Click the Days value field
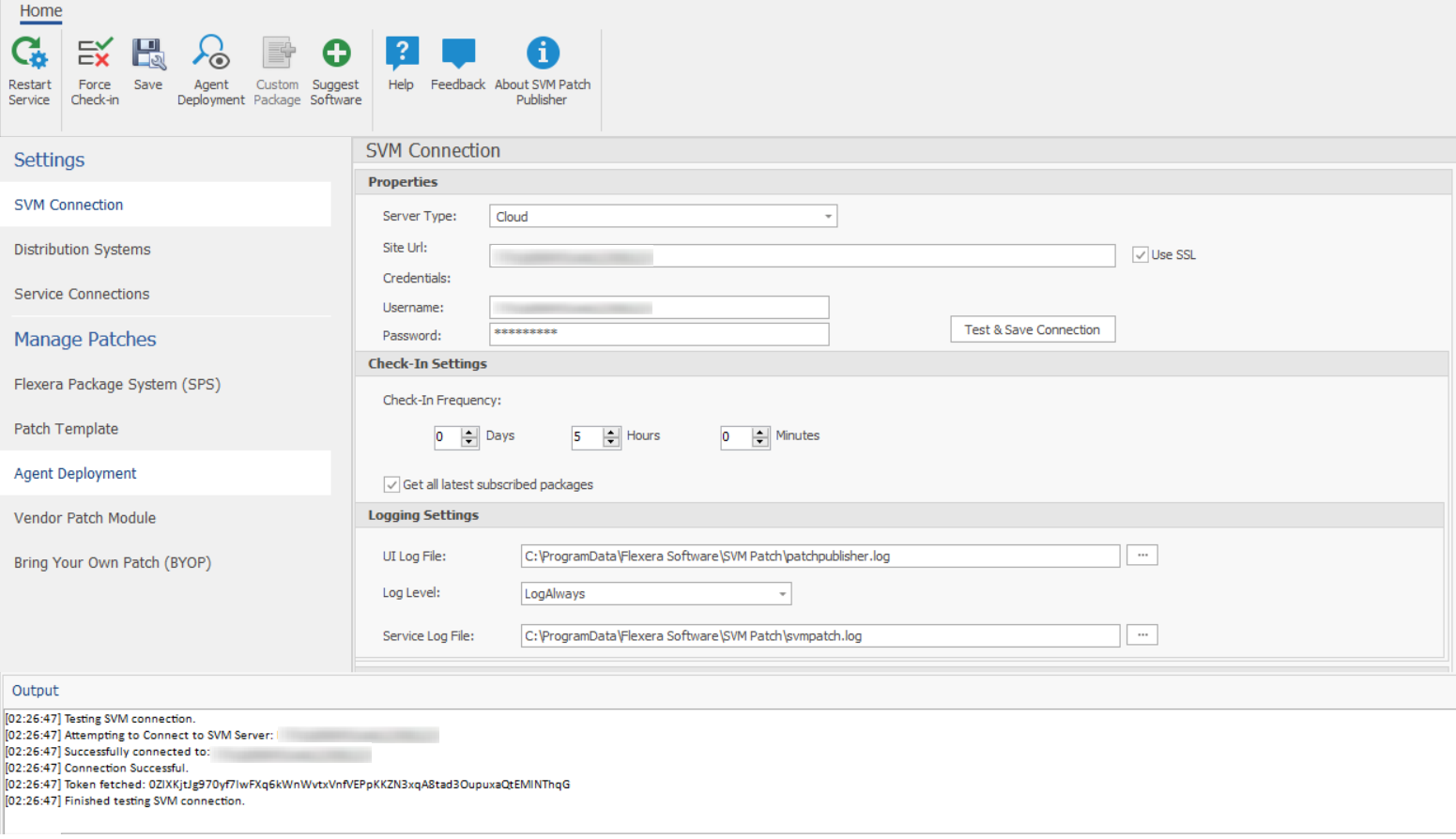The height and width of the screenshot is (839, 1456). [448, 437]
